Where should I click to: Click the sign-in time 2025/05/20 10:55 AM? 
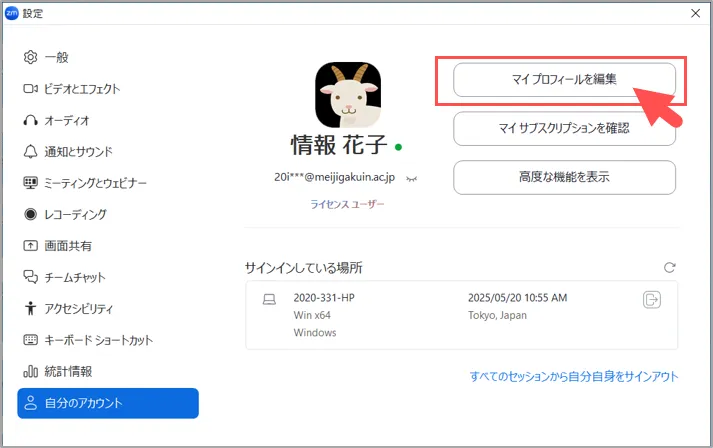point(517,297)
